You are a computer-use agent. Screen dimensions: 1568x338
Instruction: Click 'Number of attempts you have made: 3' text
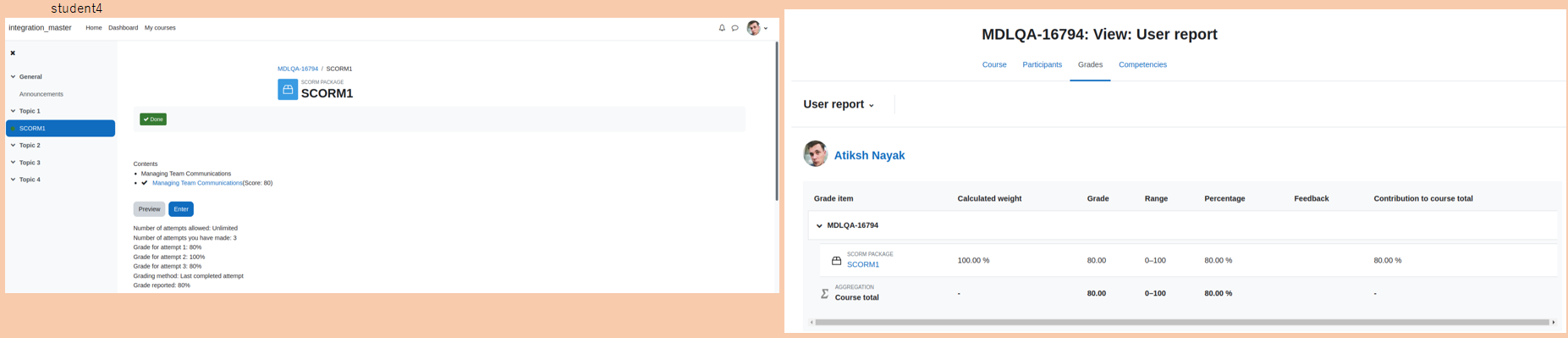[185, 238]
